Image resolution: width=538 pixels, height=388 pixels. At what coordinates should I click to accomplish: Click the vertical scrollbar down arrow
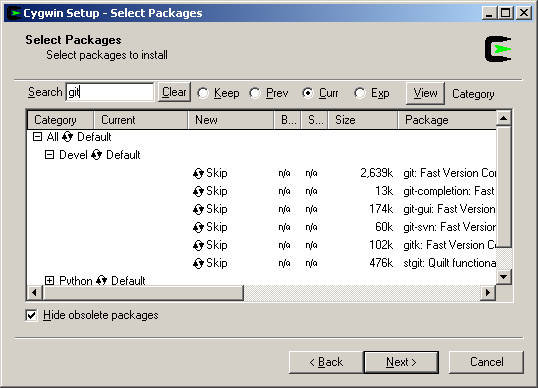click(x=504, y=277)
